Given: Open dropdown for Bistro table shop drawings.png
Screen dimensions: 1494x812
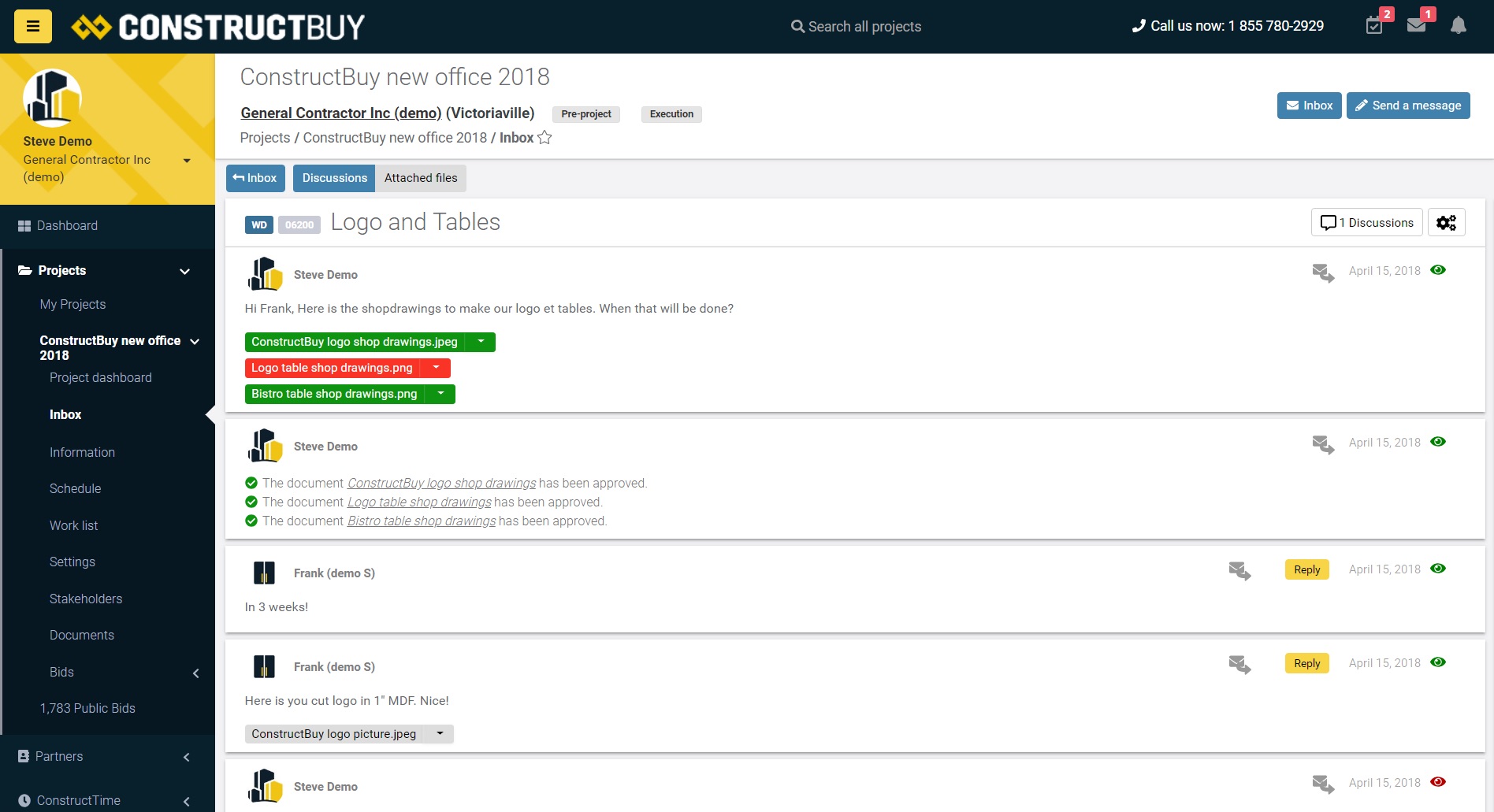Looking at the screenshot, I should [x=440, y=394].
